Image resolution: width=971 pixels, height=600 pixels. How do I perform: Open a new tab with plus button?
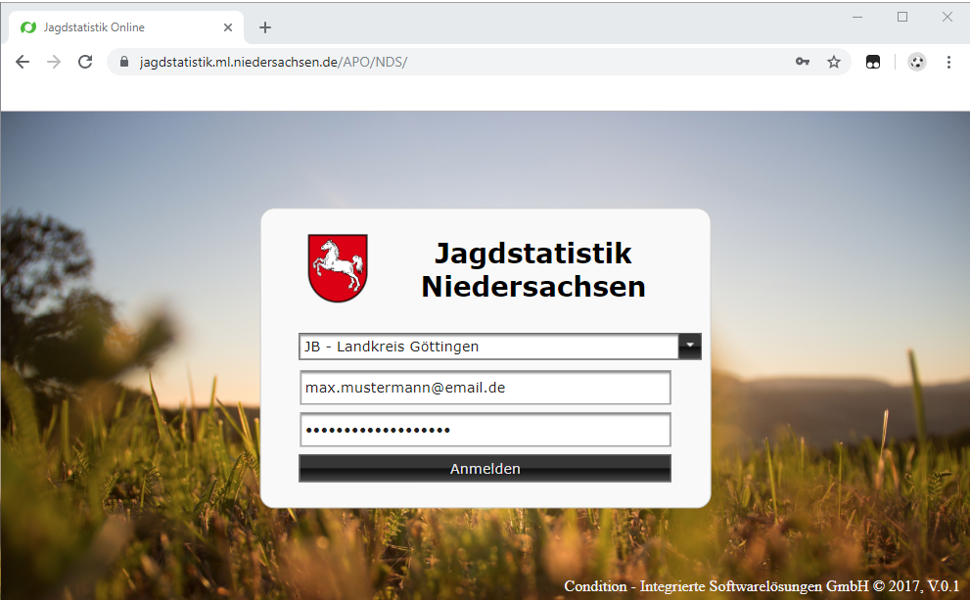[265, 27]
